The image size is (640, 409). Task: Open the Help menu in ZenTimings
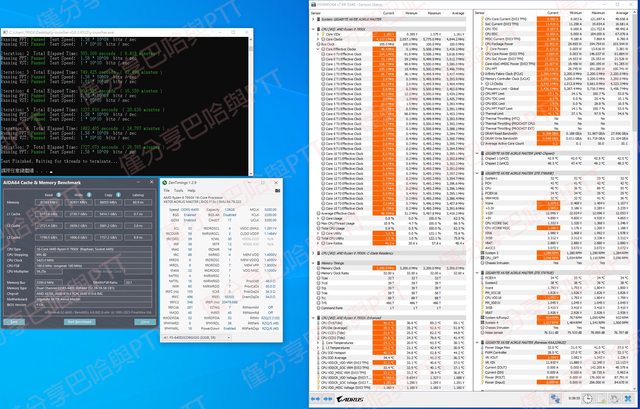pos(191,192)
